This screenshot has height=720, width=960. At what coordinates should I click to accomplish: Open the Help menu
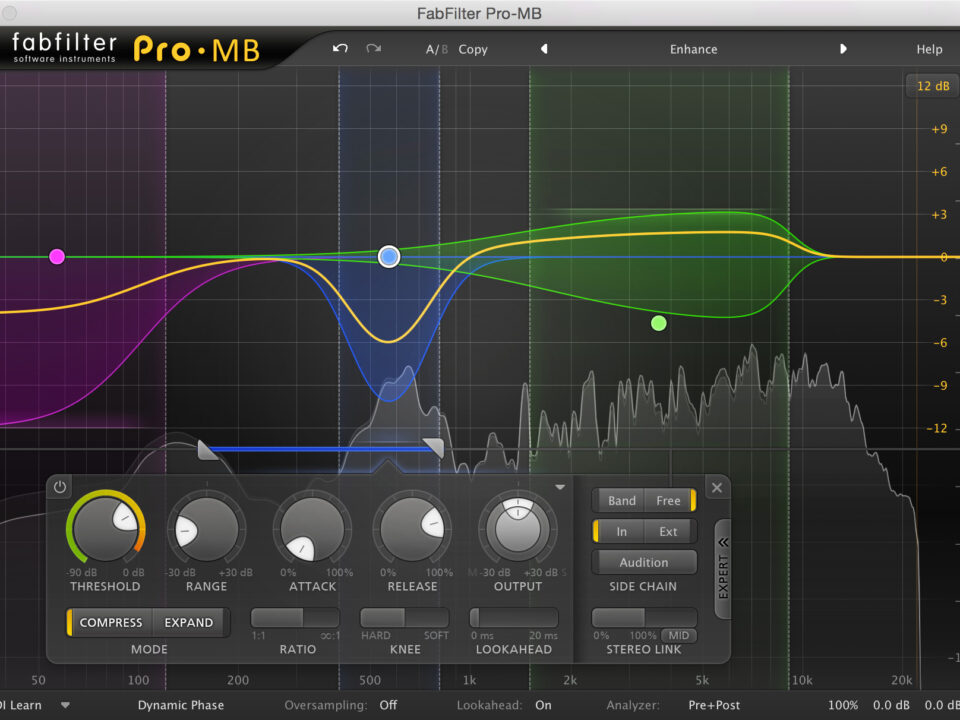click(x=929, y=49)
